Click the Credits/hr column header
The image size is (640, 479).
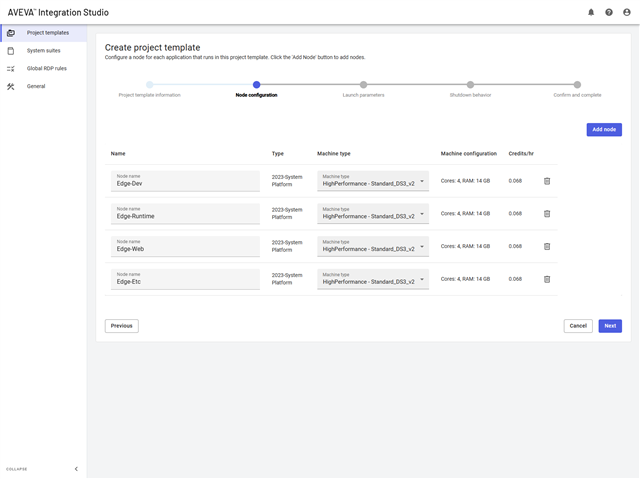coord(521,154)
